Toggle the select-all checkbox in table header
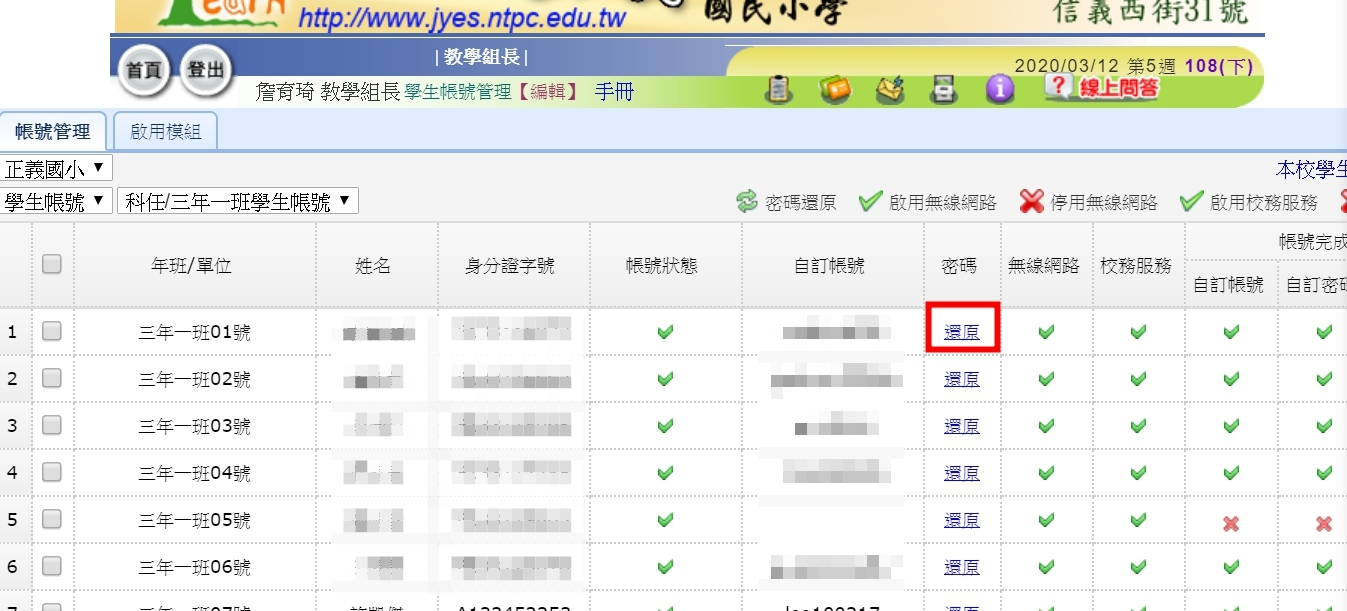 pyautogui.click(x=52, y=265)
